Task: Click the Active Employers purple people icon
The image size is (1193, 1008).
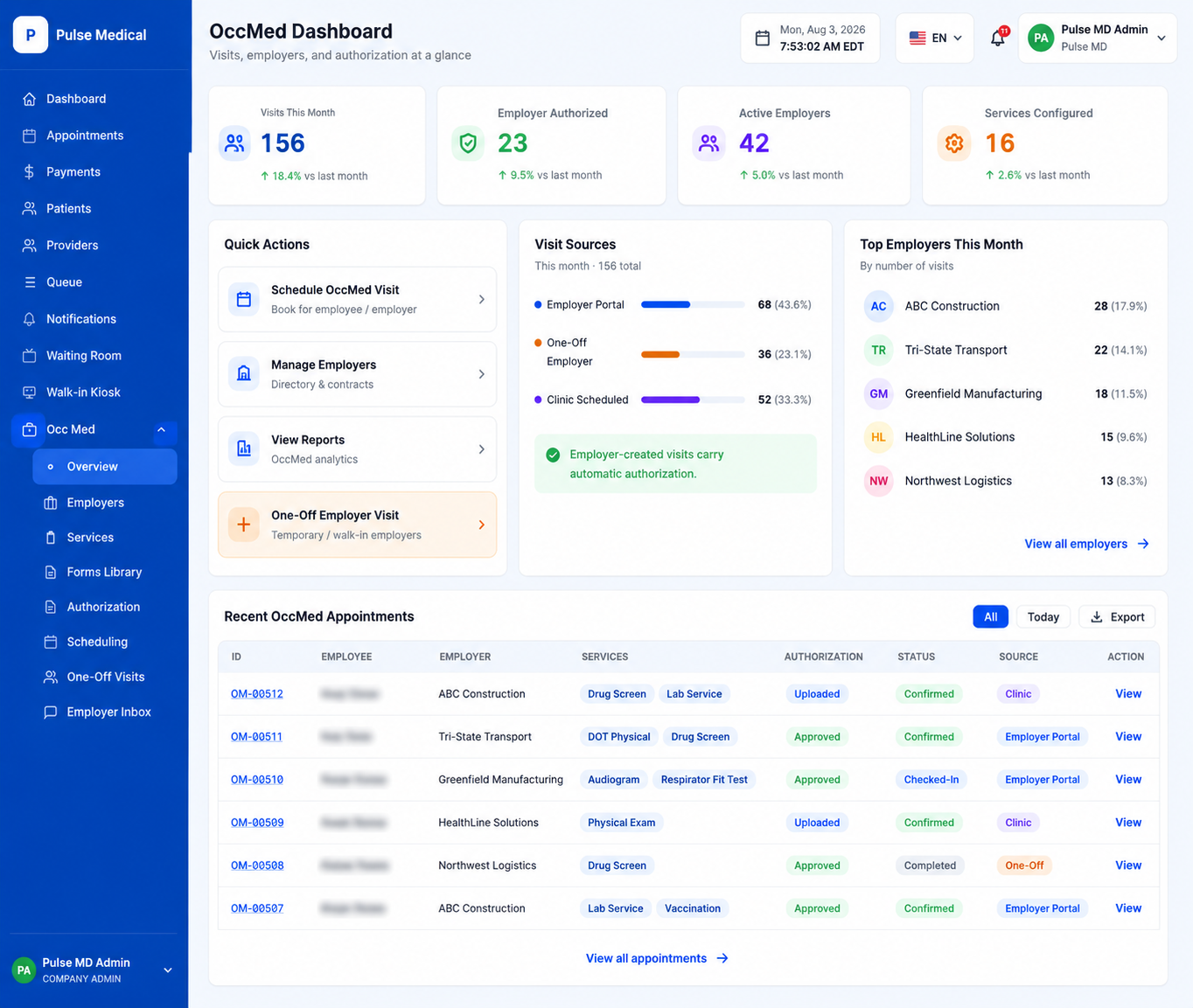Action: click(709, 143)
